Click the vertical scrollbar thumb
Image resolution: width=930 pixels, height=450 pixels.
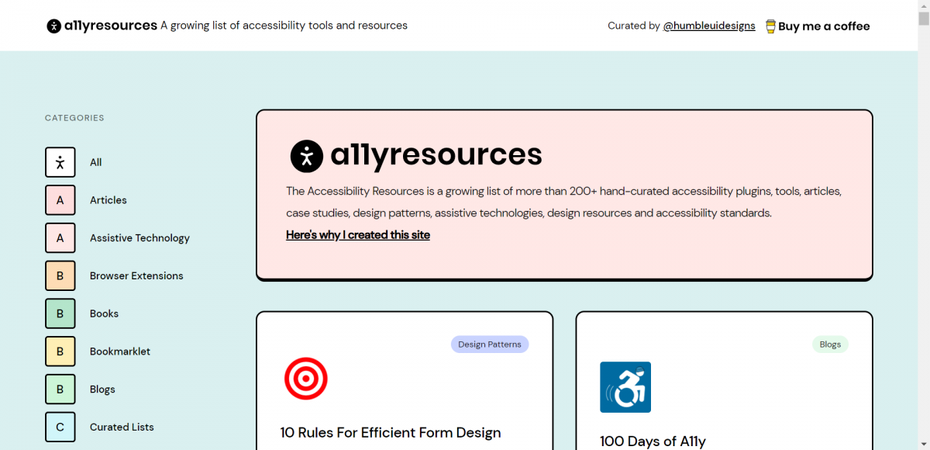pyautogui.click(x=923, y=18)
